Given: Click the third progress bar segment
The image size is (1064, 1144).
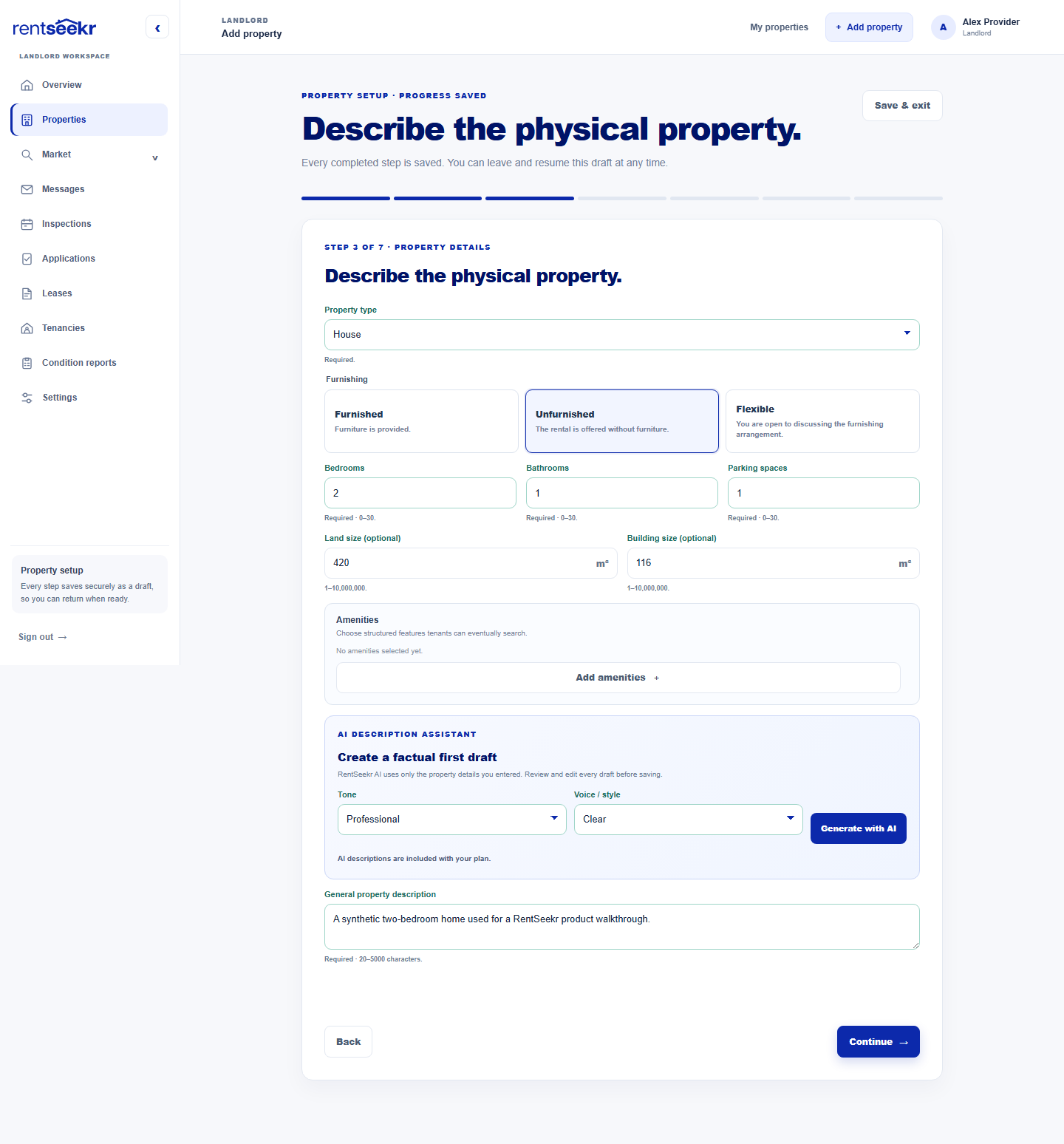Looking at the screenshot, I should point(530,198).
